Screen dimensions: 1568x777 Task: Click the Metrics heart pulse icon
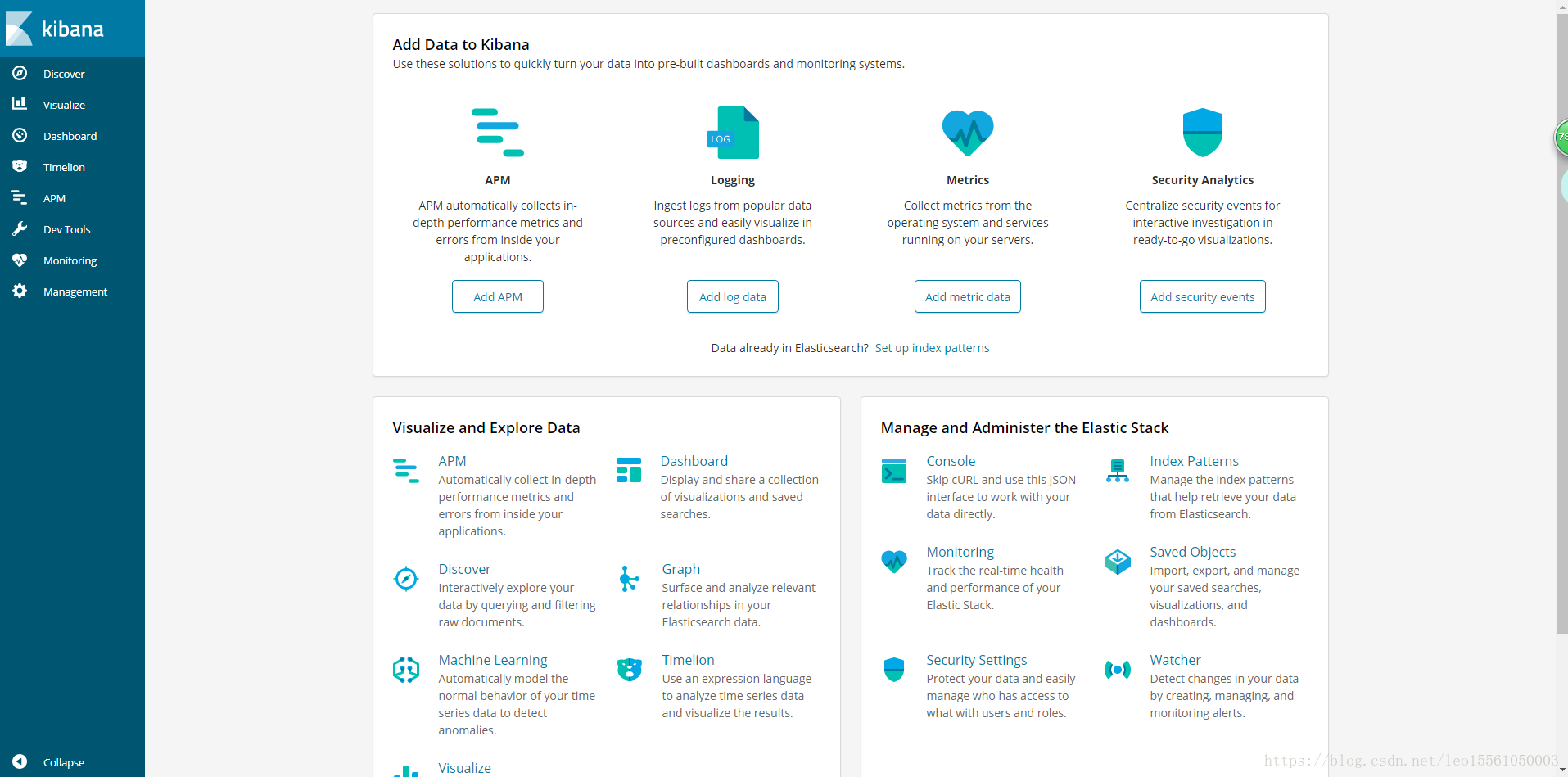[x=968, y=133]
